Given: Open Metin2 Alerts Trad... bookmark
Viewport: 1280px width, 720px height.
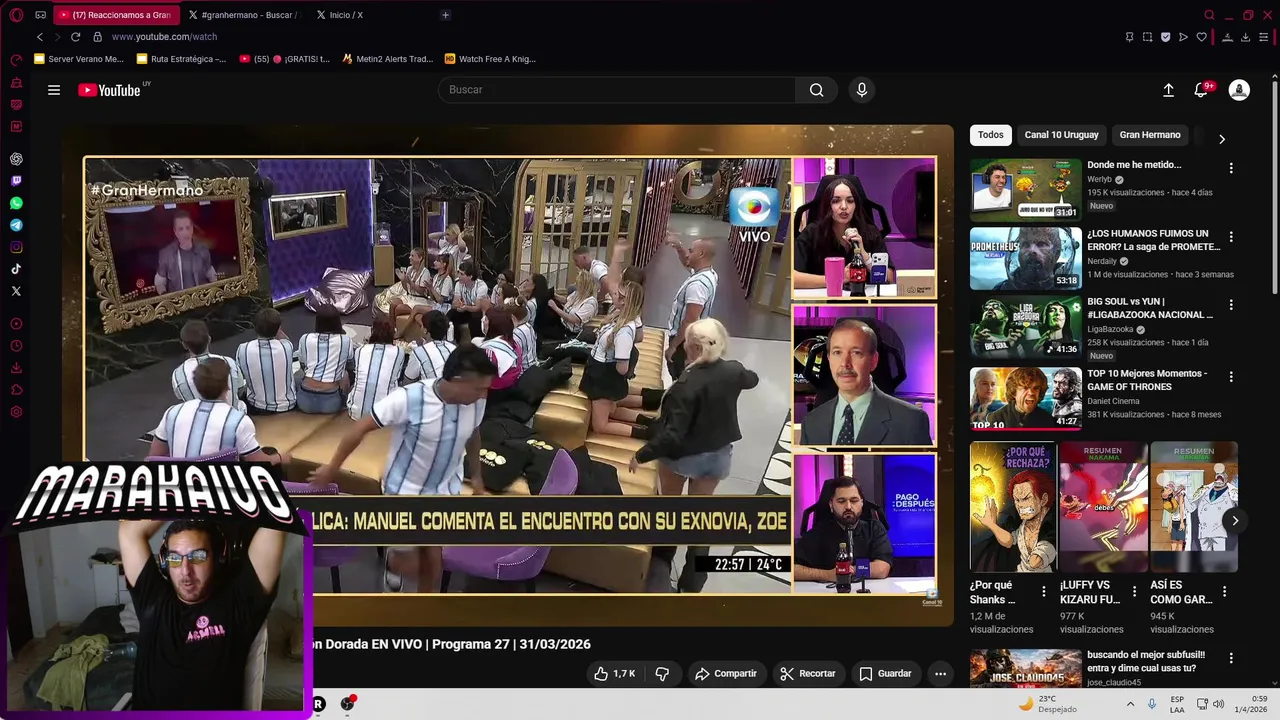Looking at the screenshot, I should click(387, 59).
